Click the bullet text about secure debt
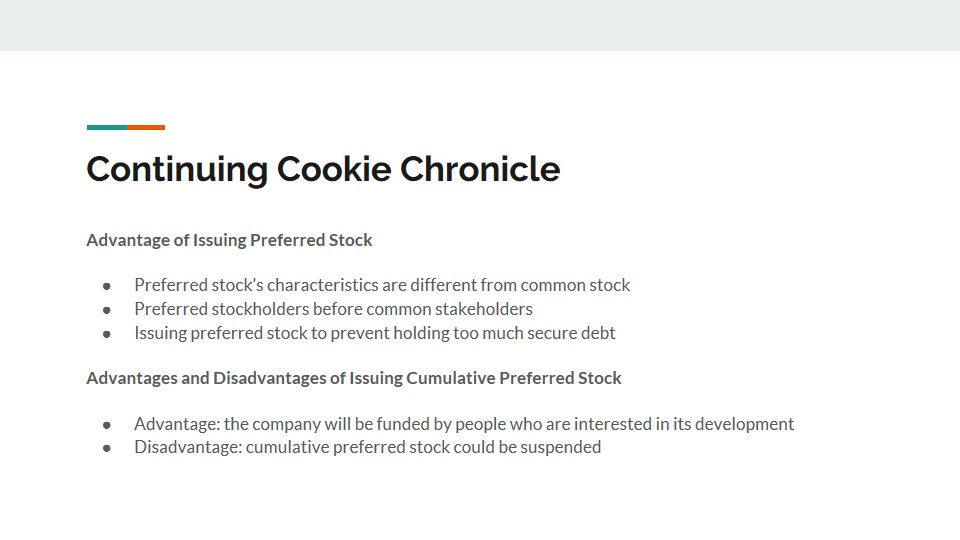 point(375,333)
